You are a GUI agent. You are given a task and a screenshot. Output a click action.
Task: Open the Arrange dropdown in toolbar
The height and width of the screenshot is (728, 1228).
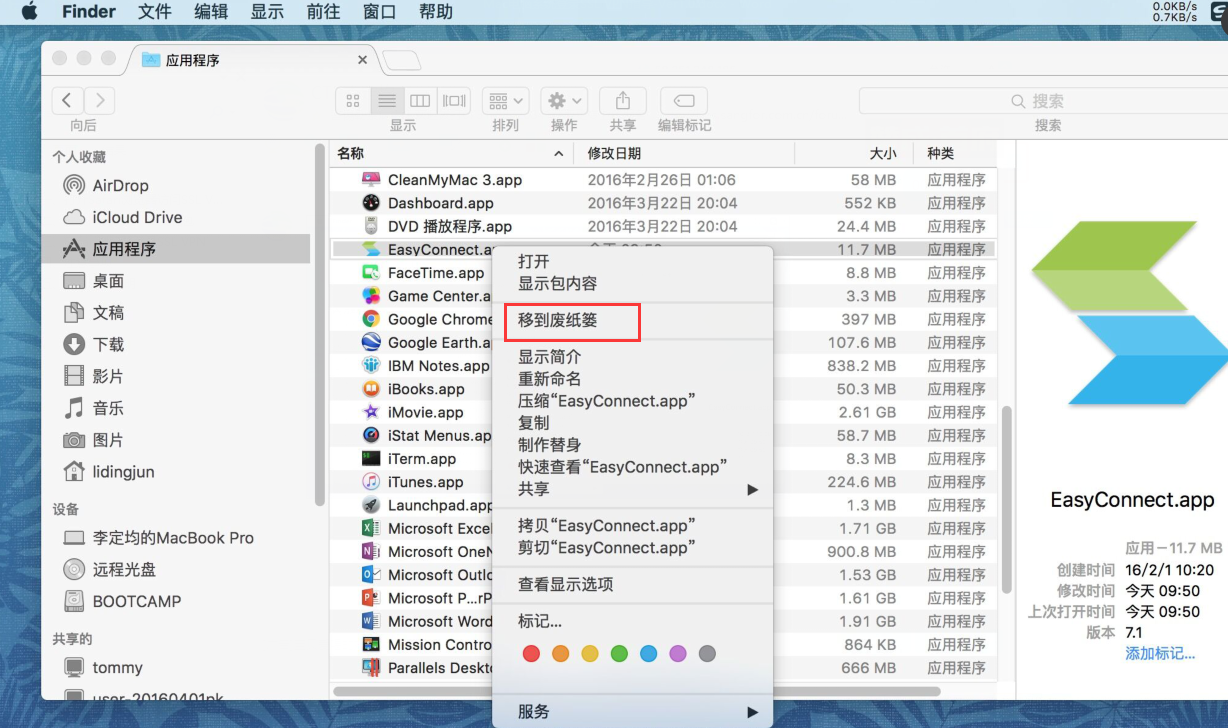point(505,101)
